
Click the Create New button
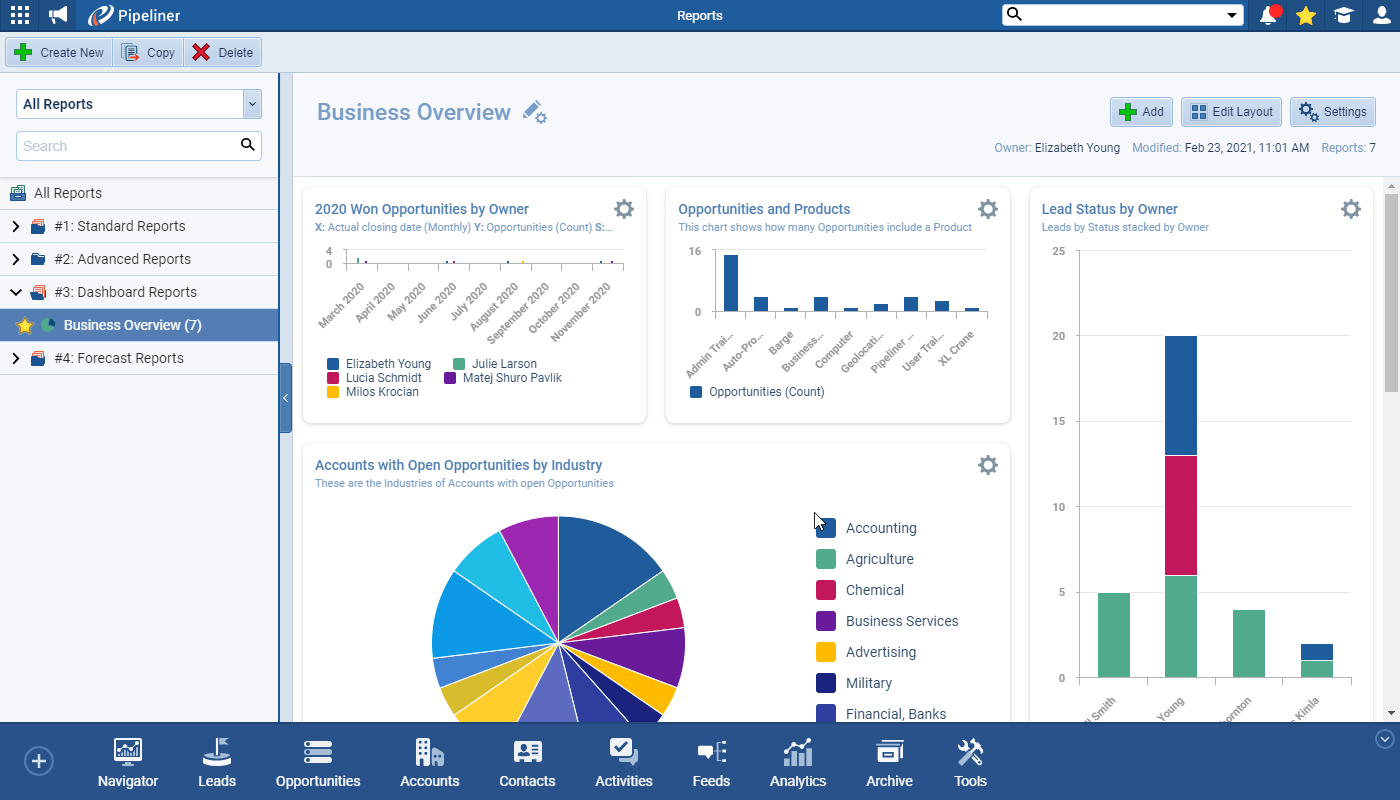coord(60,53)
